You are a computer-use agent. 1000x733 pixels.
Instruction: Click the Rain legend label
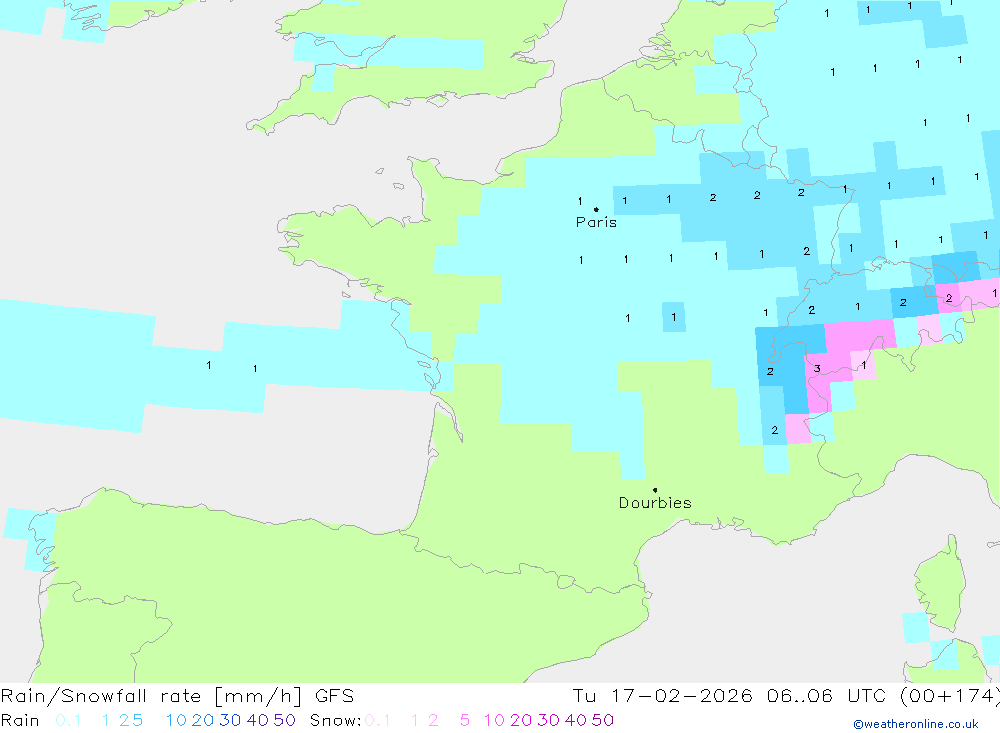click(x=20, y=720)
